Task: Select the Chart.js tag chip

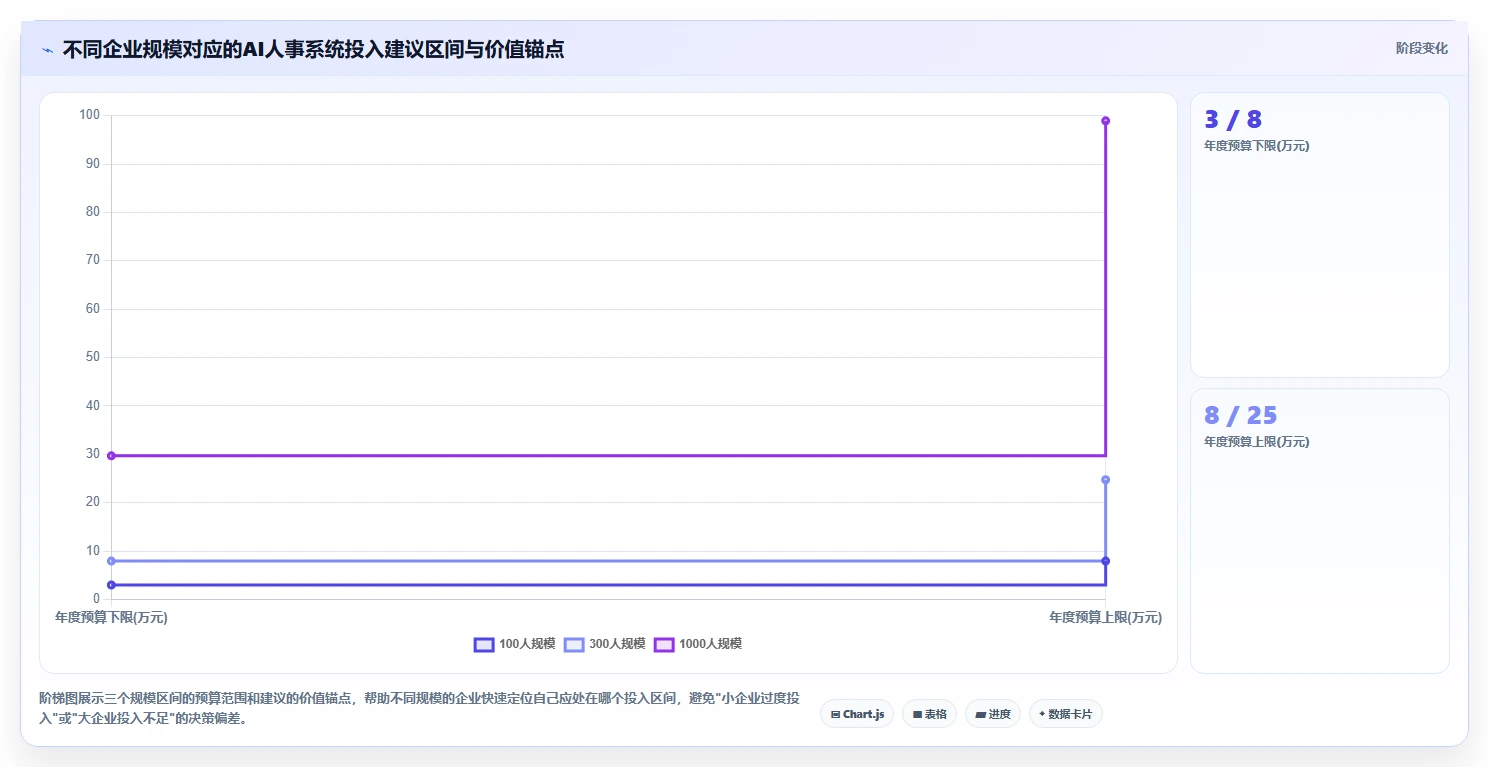Action: pyautogui.click(x=857, y=714)
